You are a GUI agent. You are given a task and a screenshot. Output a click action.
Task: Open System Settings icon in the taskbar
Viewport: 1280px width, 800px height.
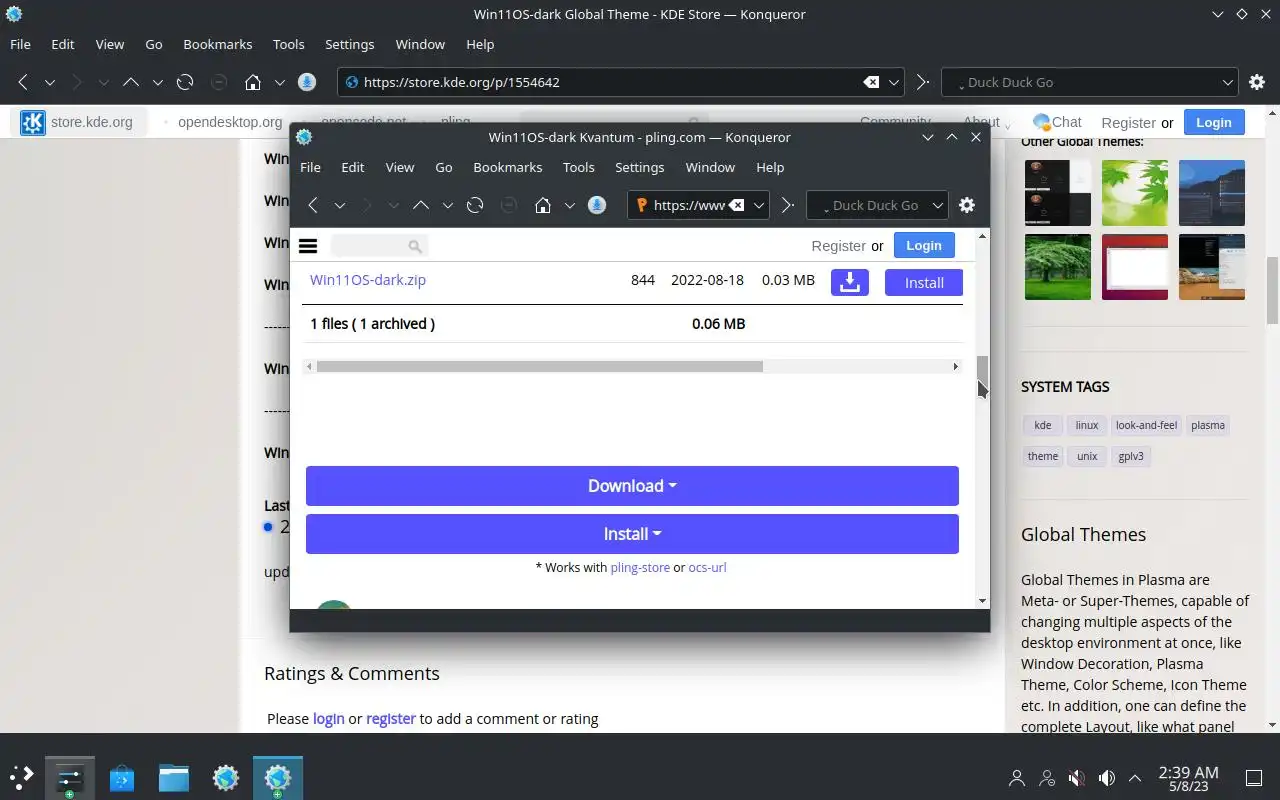point(70,777)
